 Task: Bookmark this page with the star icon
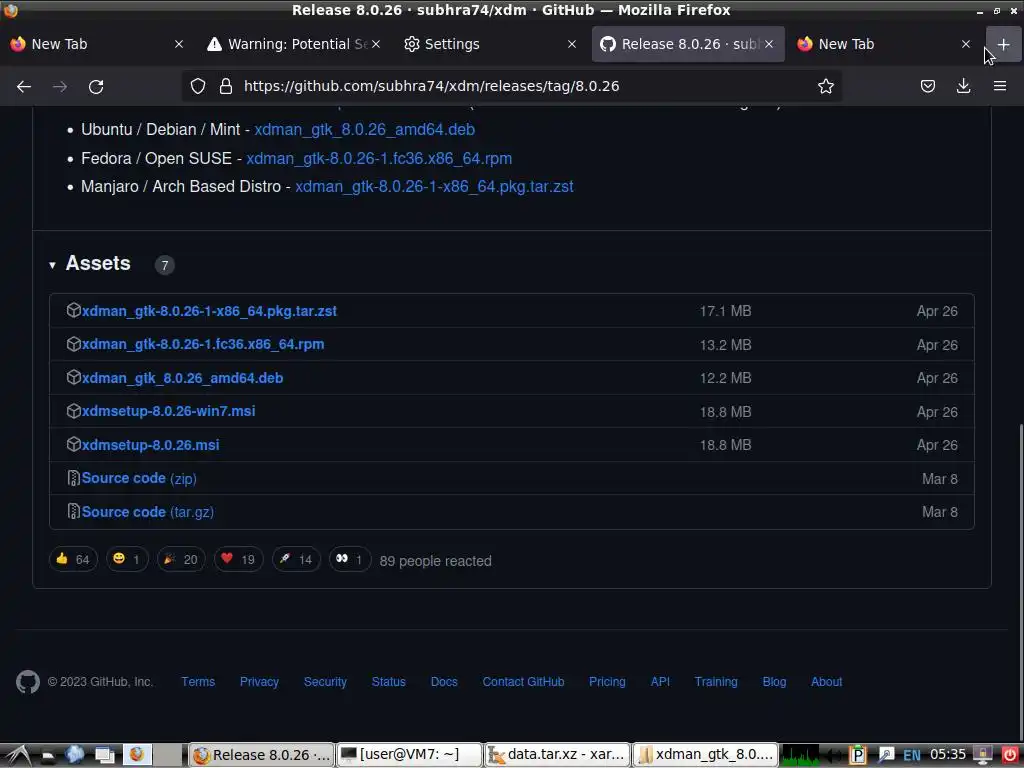click(x=825, y=86)
